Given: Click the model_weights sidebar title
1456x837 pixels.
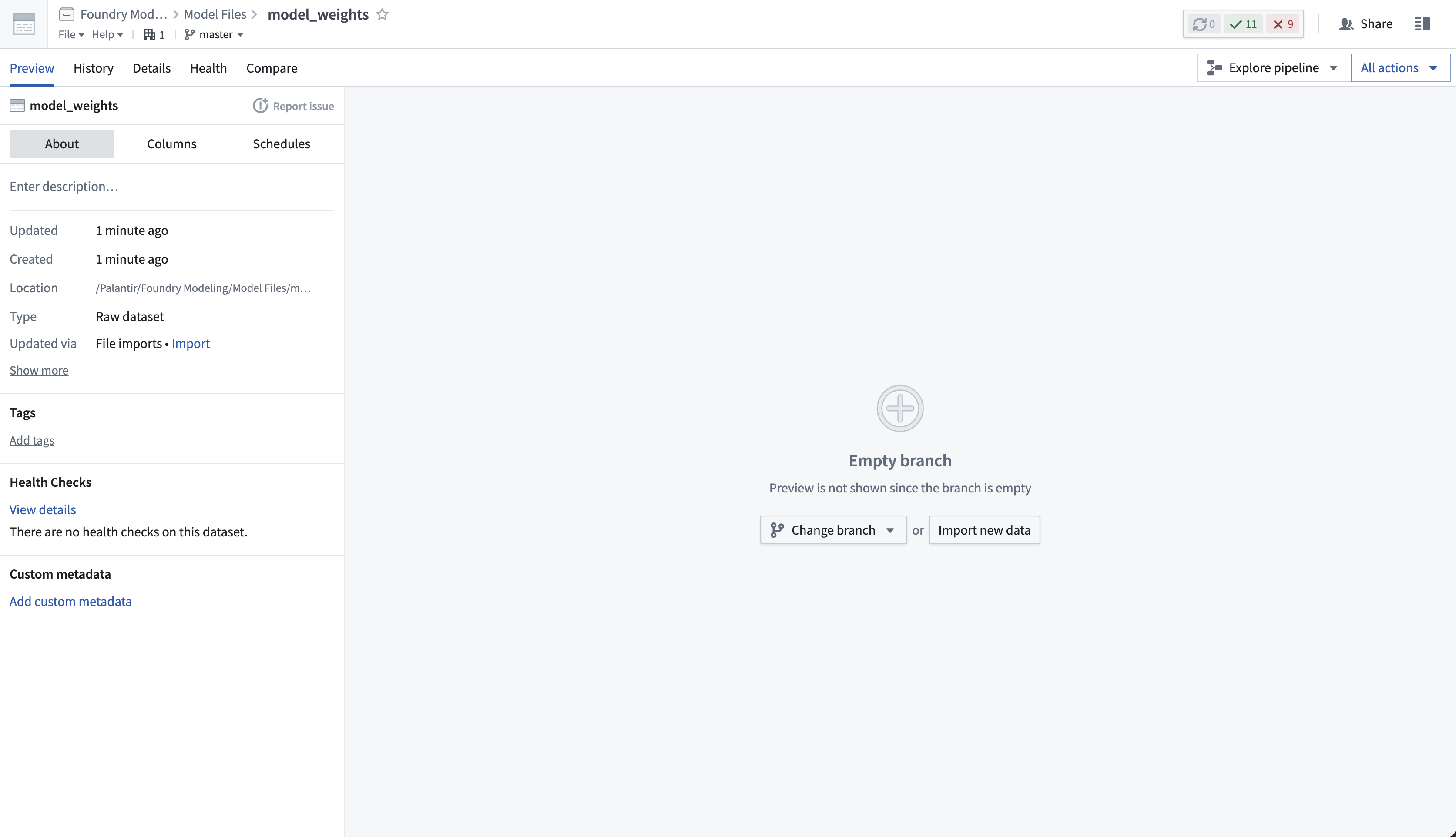Looking at the screenshot, I should (x=74, y=106).
